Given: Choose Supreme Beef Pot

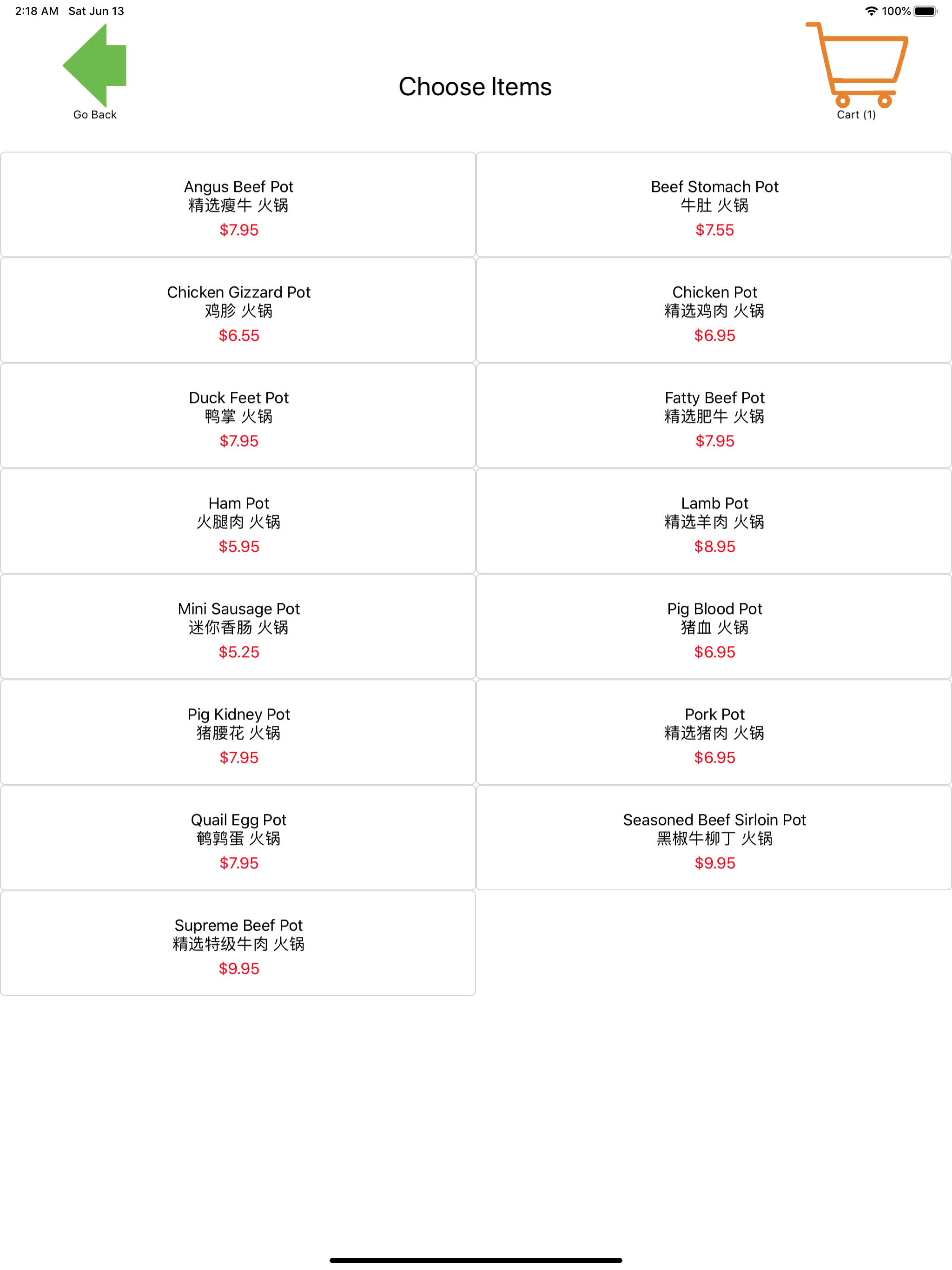Looking at the screenshot, I should 238,944.
